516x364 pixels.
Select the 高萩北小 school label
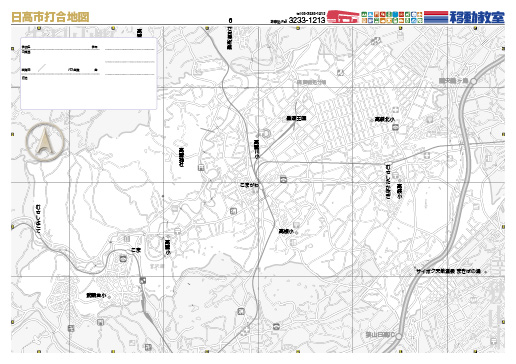tap(384, 119)
